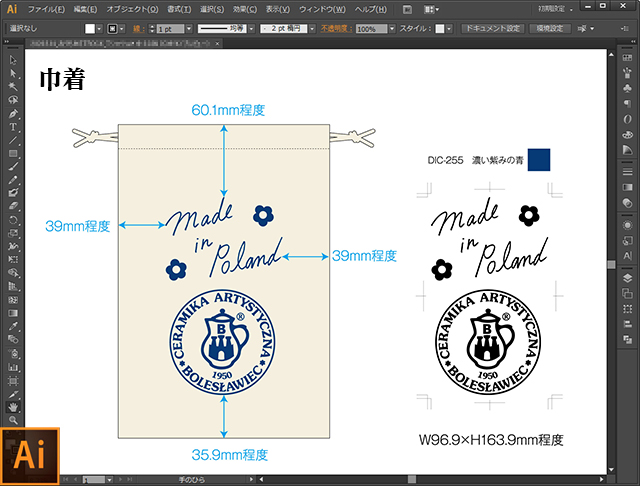Select the Gradient tool
The image size is (640, 486).
pyautogui.click(x=13, y=313)
